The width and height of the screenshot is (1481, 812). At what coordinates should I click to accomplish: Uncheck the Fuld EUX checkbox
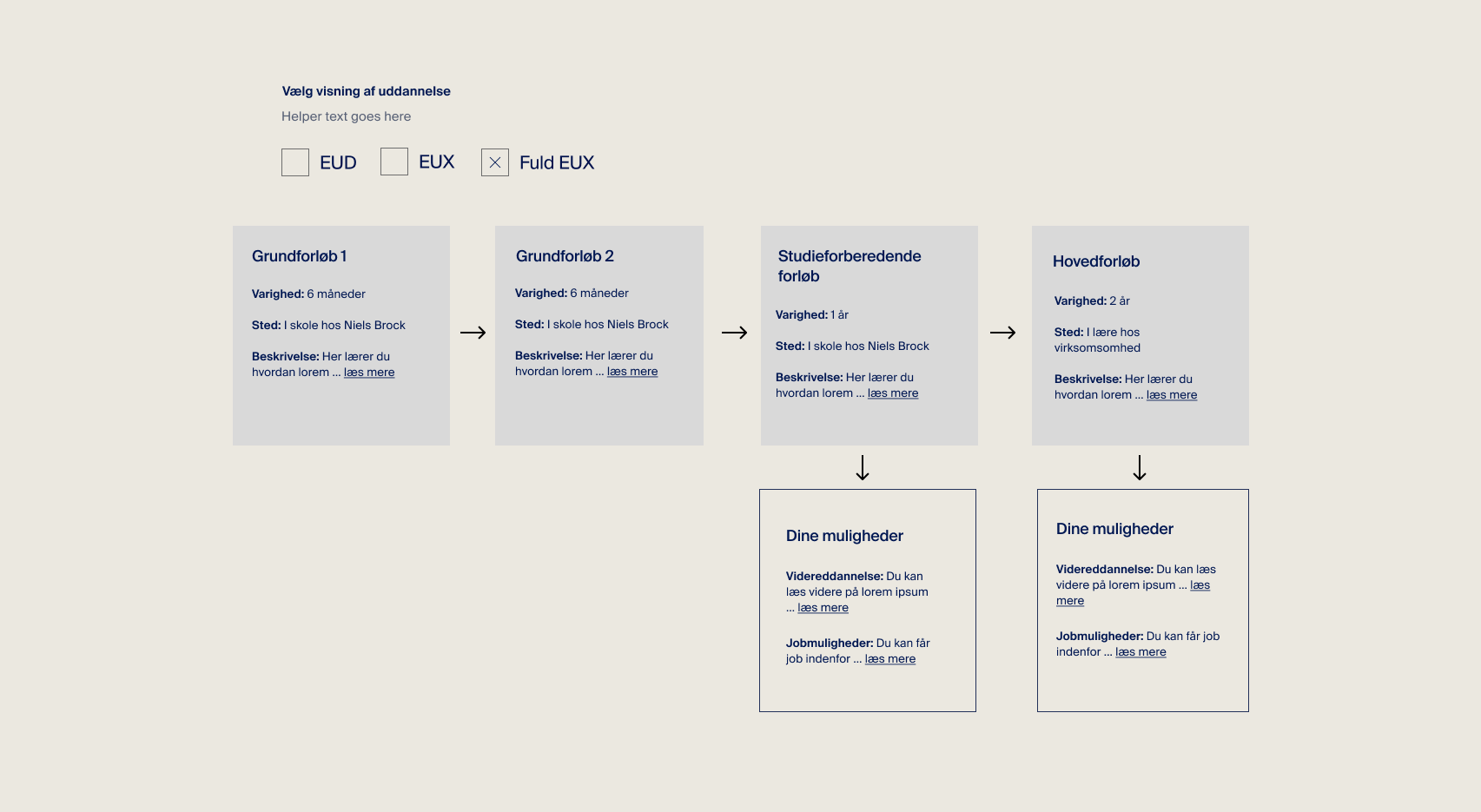495,162
